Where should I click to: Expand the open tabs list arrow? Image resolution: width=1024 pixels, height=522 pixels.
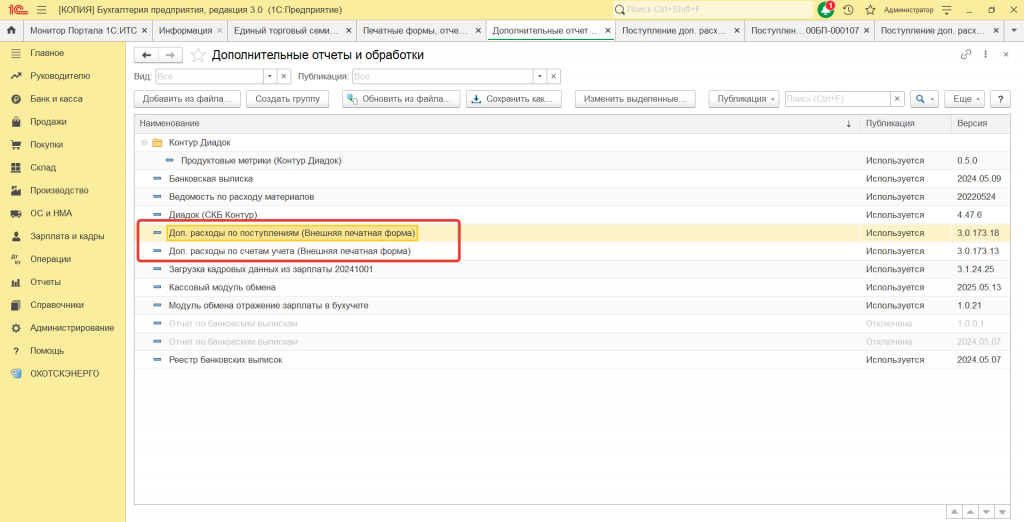point(1014,31)
